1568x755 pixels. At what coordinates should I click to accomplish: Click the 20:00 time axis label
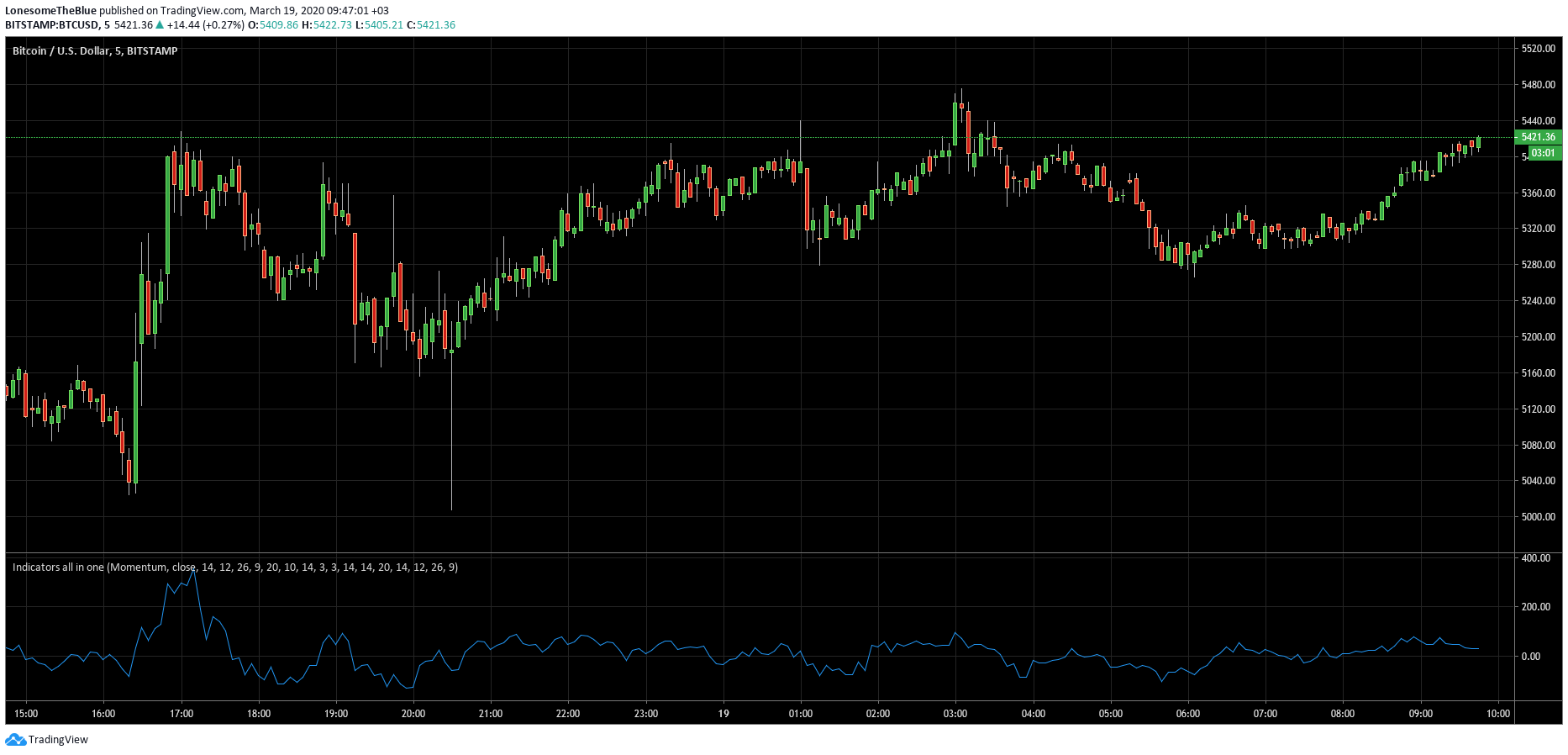[413, 714]
